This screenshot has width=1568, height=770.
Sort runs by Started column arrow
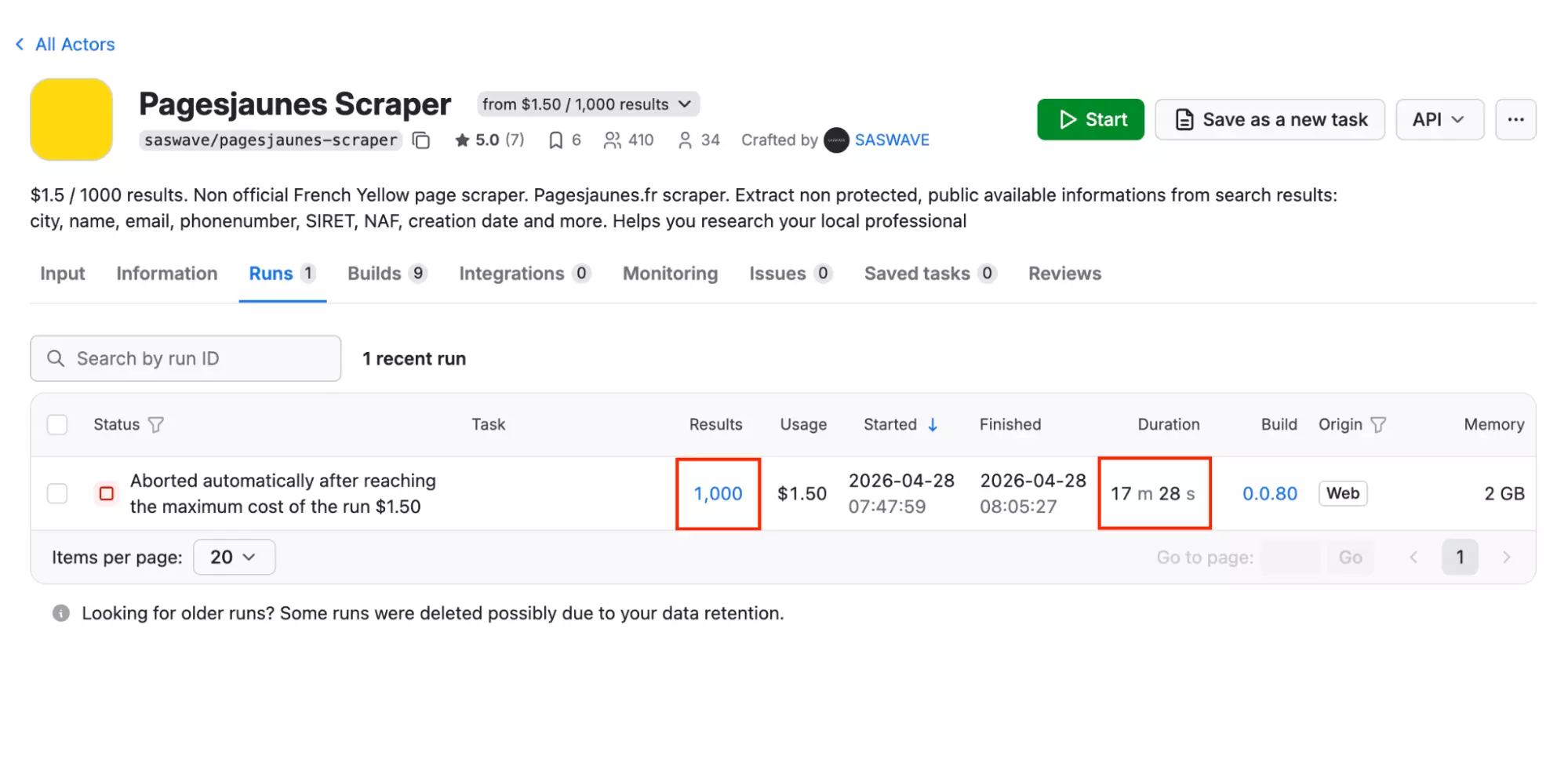click(x=933, y=425)
